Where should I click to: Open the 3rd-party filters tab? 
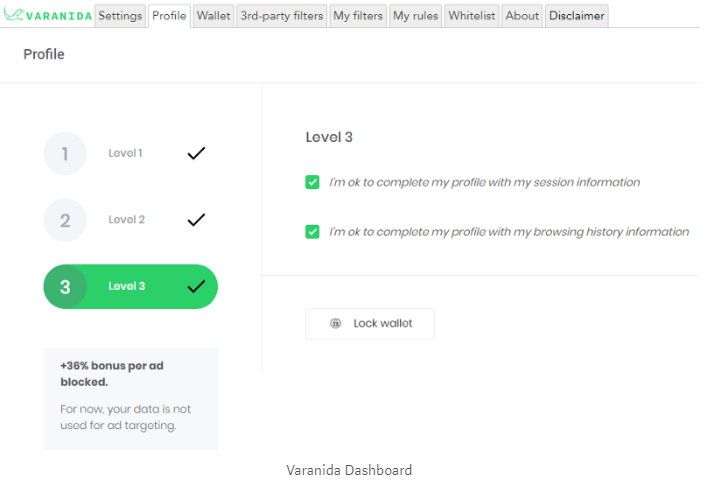(x=281, y=16)
